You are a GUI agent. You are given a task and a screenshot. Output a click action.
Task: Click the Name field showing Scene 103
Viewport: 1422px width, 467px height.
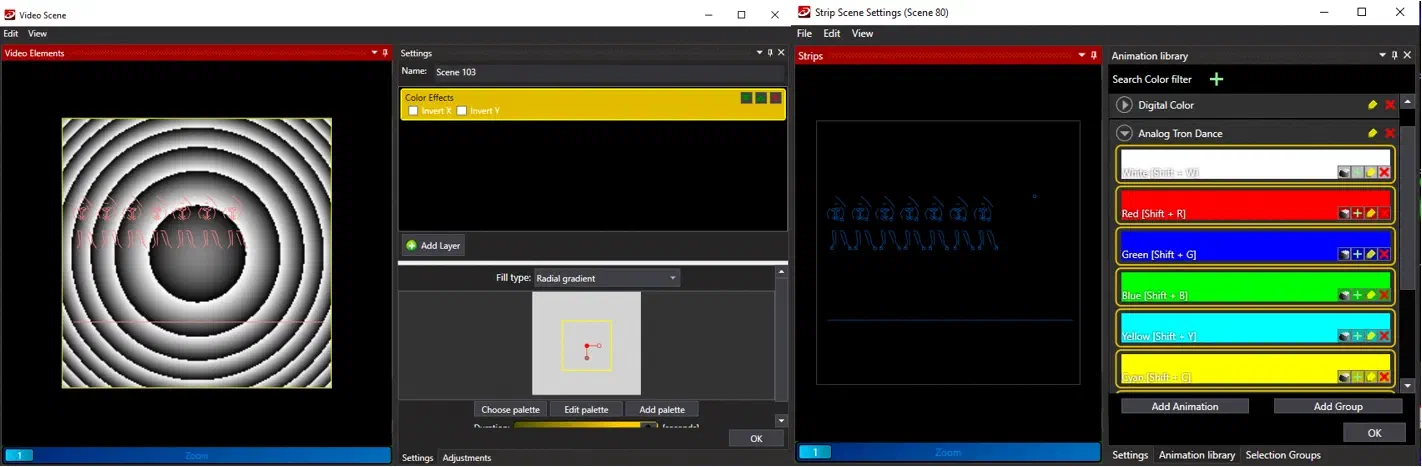(609, 72)
